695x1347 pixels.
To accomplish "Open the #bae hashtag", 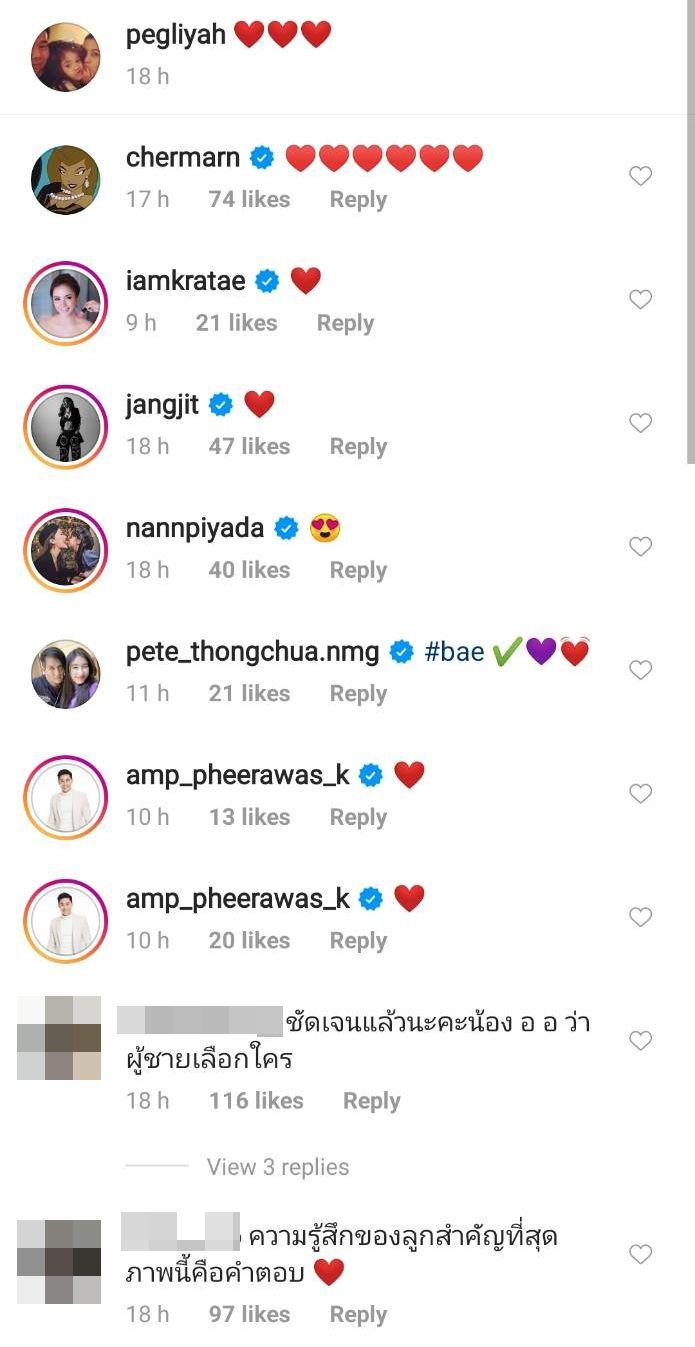I will tap(454, 653).
